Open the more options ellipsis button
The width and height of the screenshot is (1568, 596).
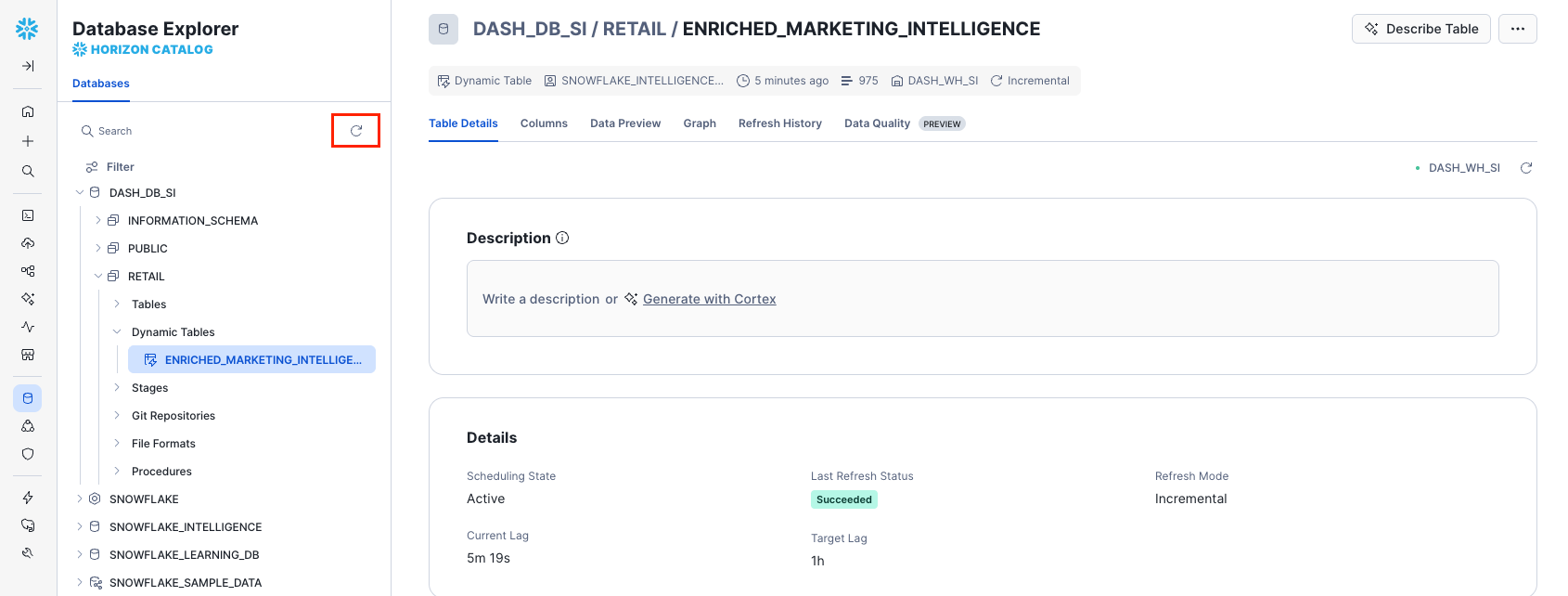(1517, 29)
